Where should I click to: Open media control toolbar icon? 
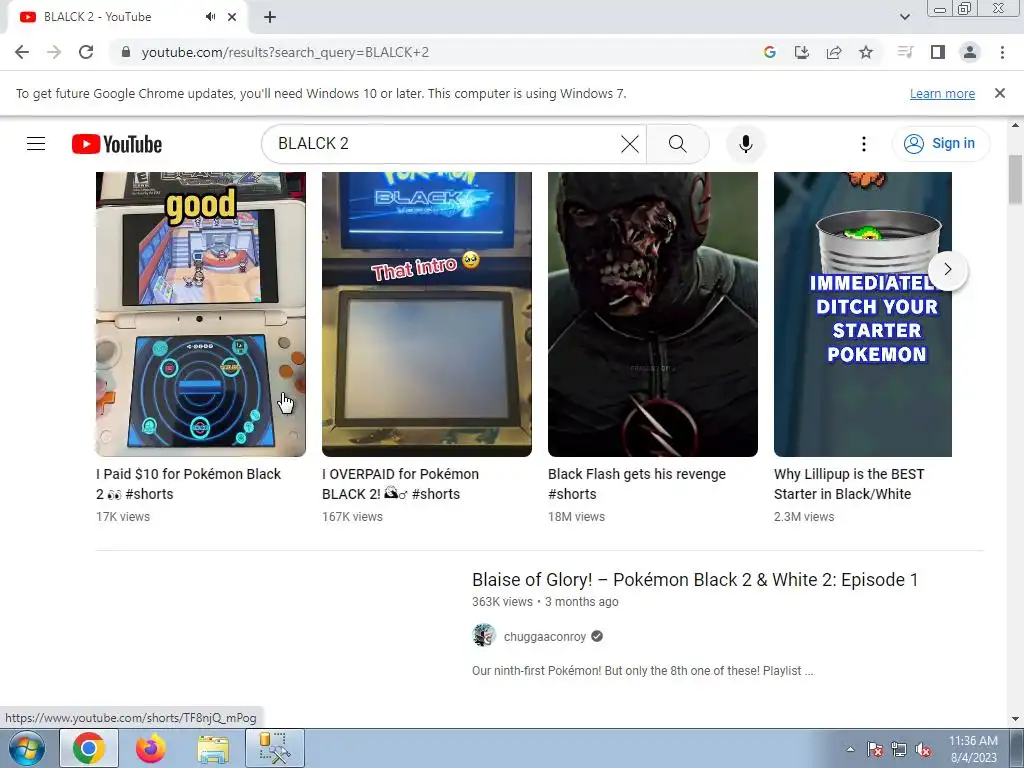point(905,52)
